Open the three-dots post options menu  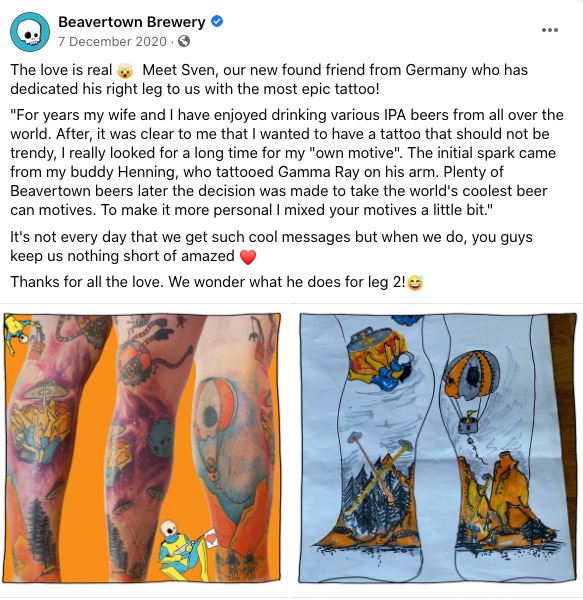[x=550, y=30]
